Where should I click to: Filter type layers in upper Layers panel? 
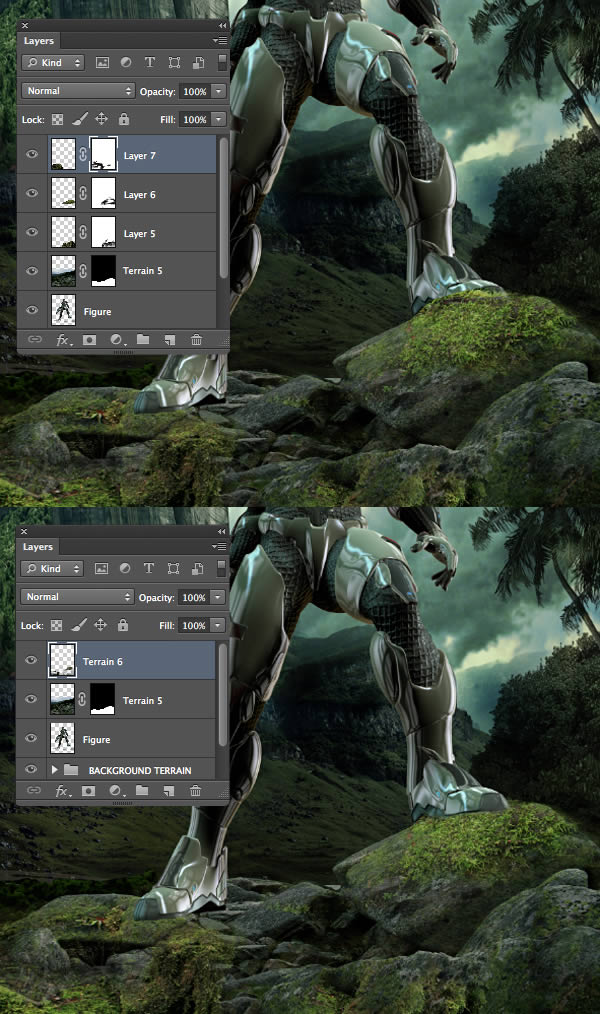149,63
